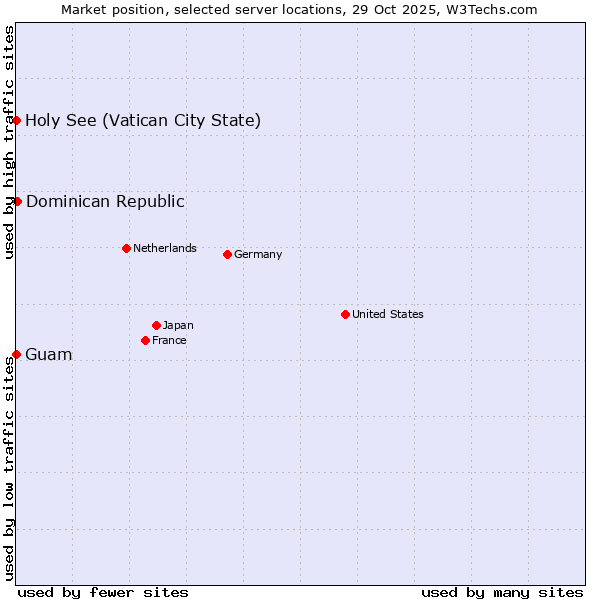Viewport: 600px width, 600px height.
Task: Click the red marker for Holy See
Action: [17, 120]
